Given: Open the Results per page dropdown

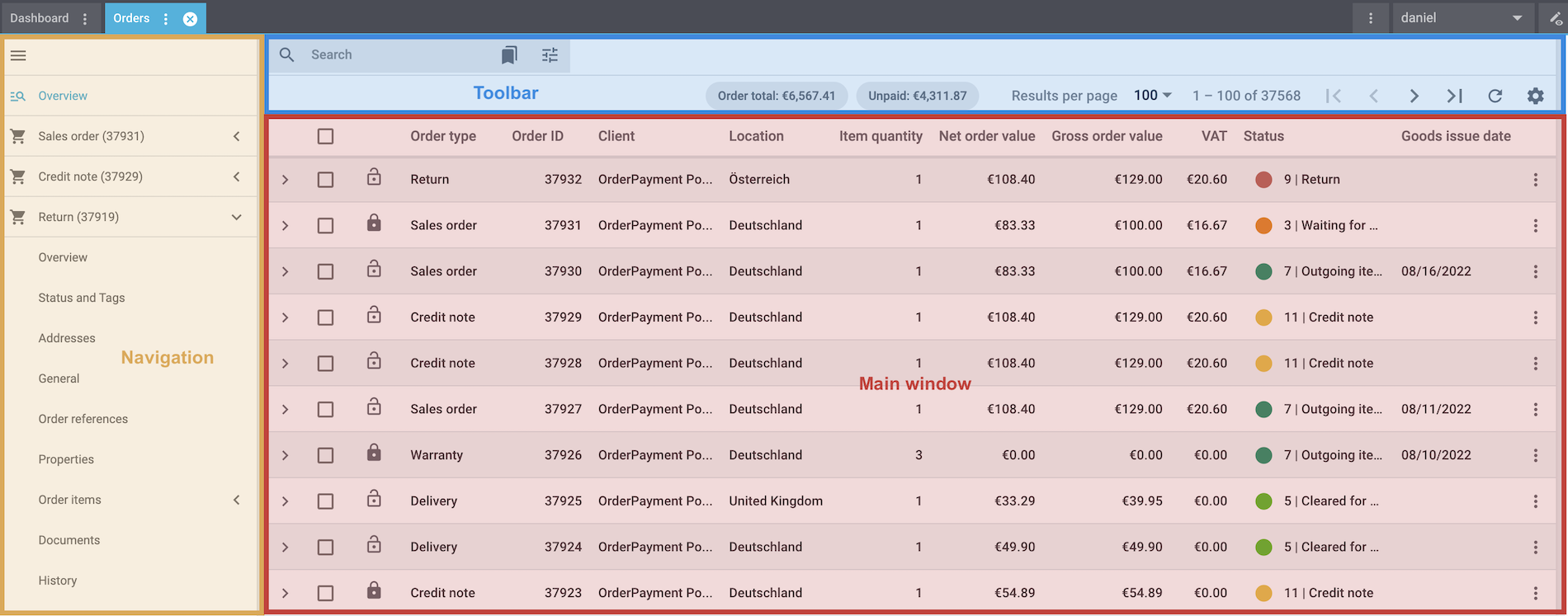Looking at the screenshot, I should [x=1152, y=96].
